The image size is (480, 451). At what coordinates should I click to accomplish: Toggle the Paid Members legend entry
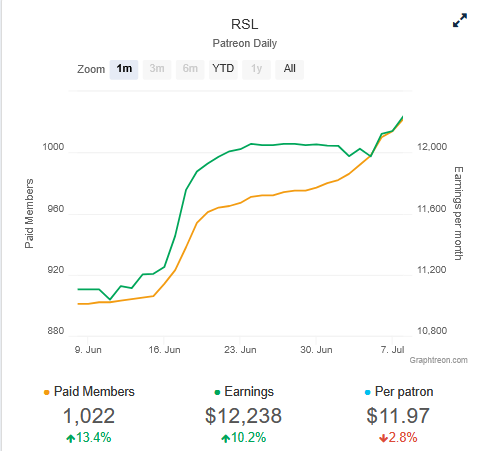click(x=89, y=392)
